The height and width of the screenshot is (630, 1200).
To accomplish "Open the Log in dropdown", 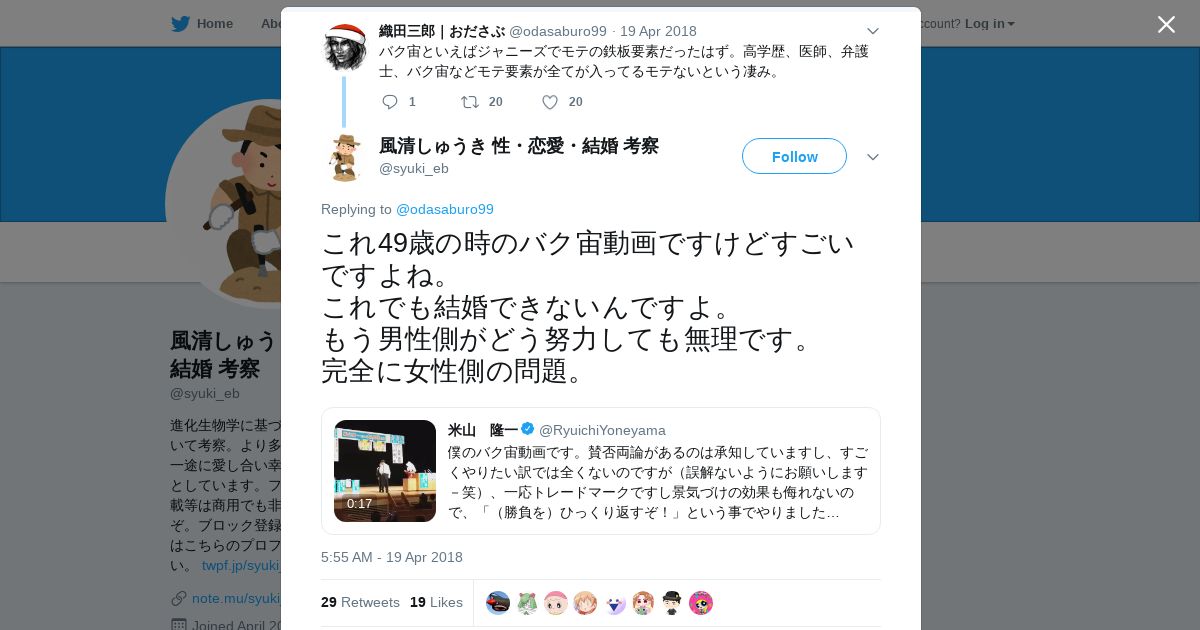I will pos(989,24).
